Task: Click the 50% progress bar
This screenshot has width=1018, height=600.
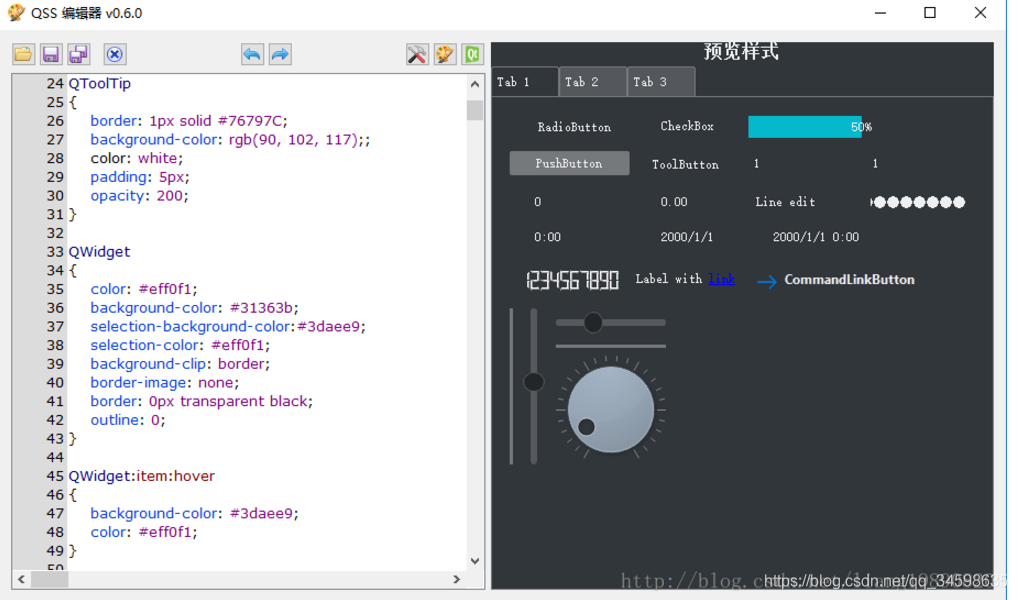Action: coord(804,126)
